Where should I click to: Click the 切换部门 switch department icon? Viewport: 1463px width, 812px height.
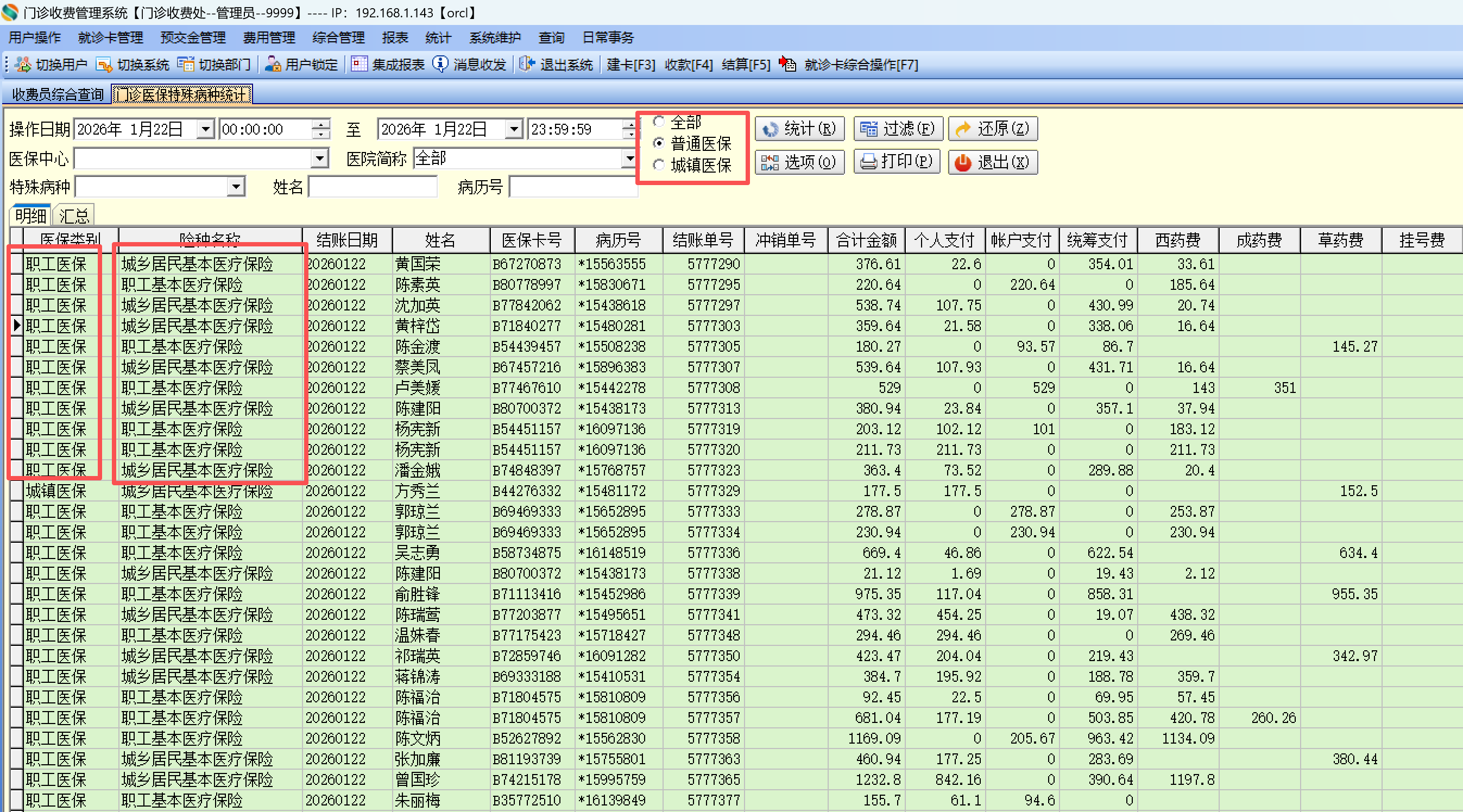point(185,64)
